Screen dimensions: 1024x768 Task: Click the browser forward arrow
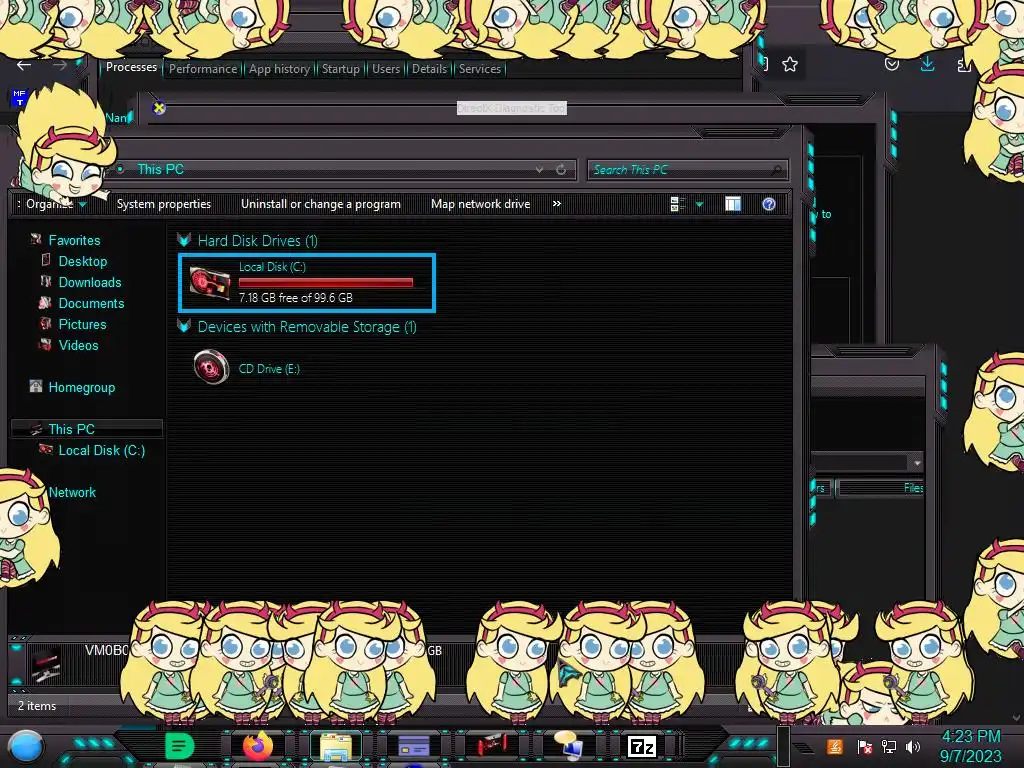tap(59, 65)
